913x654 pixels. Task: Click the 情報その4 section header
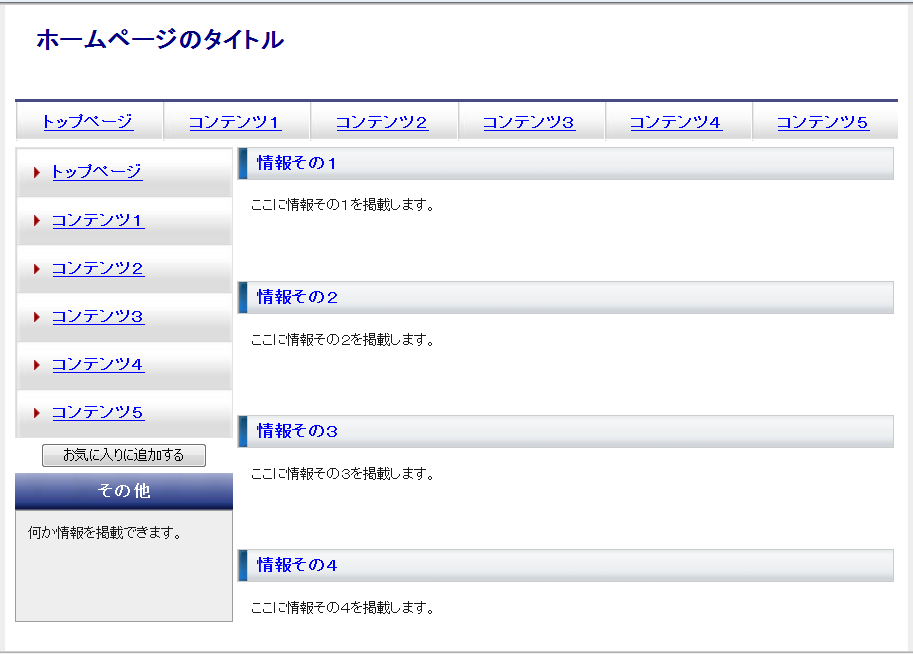(297, 565)
